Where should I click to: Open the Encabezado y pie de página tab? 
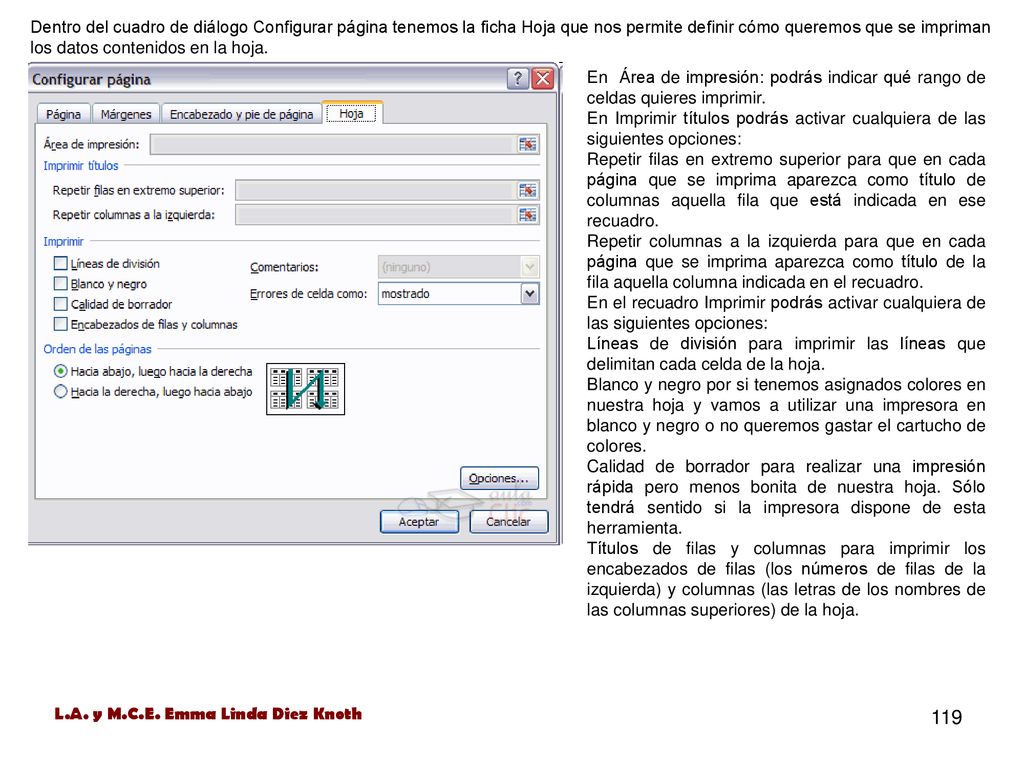coord(242,114)
